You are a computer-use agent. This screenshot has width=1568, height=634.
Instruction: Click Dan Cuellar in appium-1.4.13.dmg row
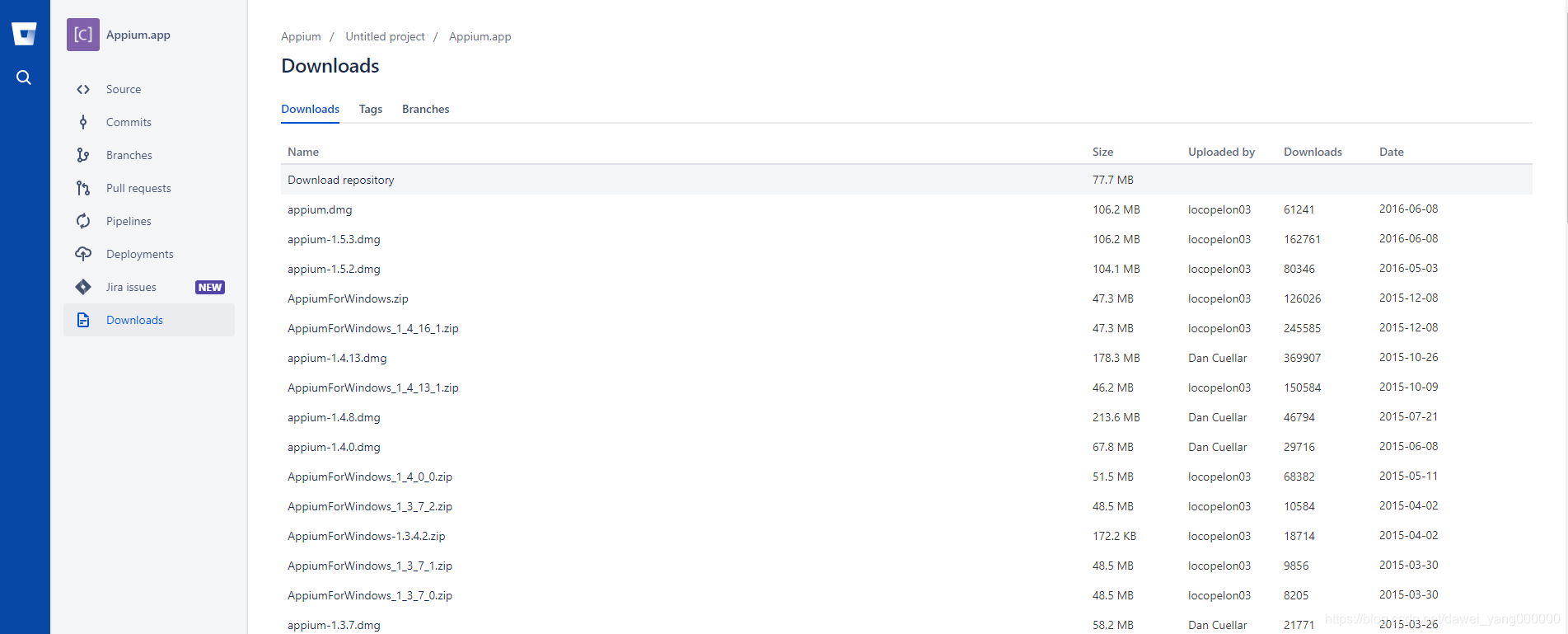click(x=1218, y=358)
